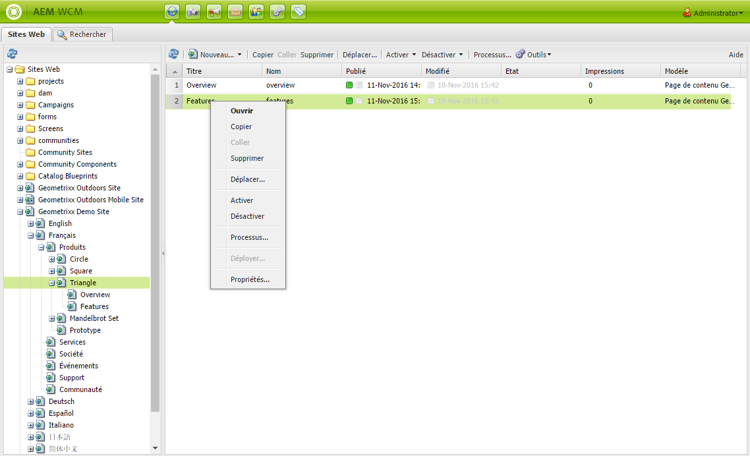Open Digital Assets camera icon
Screen dimensions: 750x456
193,11
